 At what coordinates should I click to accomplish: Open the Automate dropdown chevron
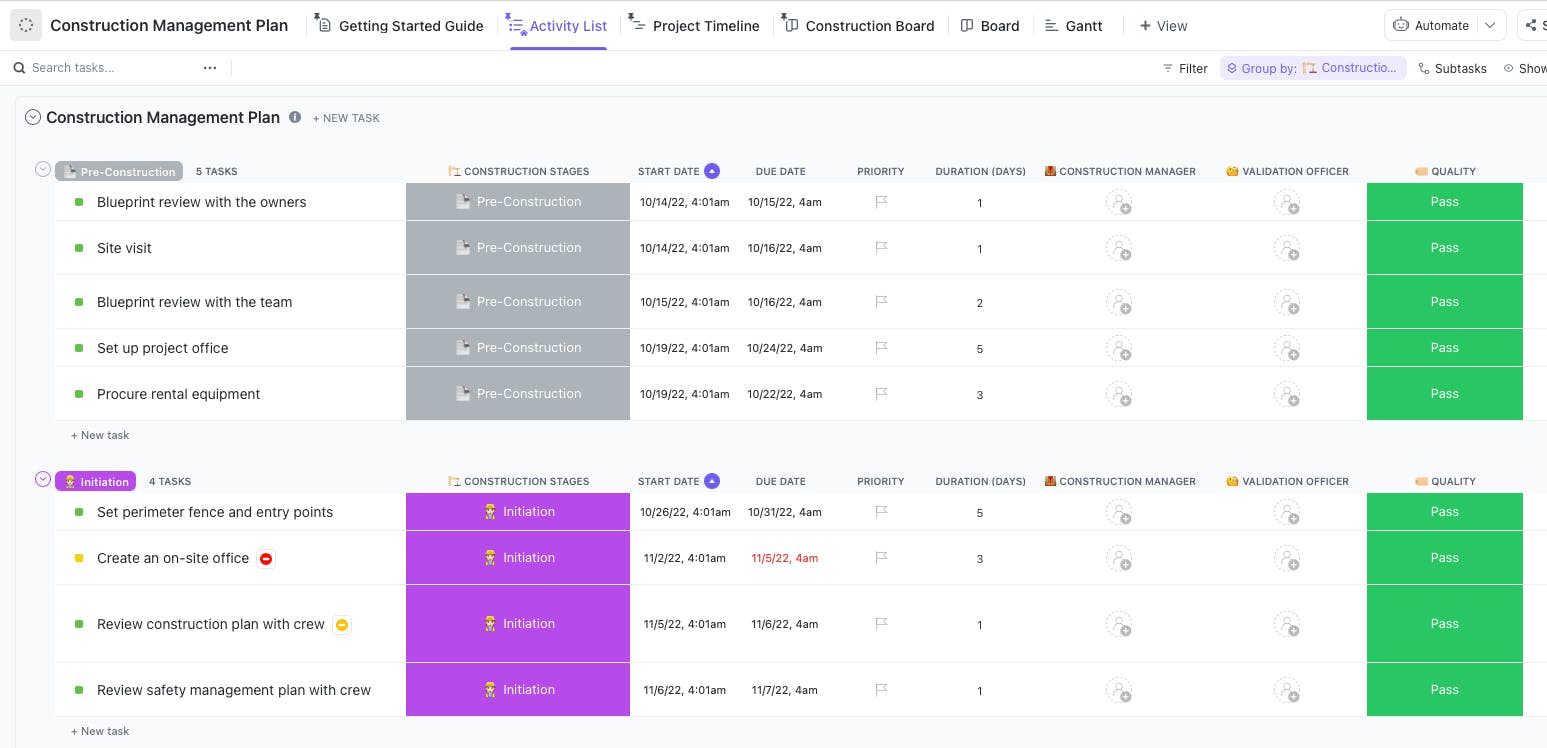[x=1489, y=25]
